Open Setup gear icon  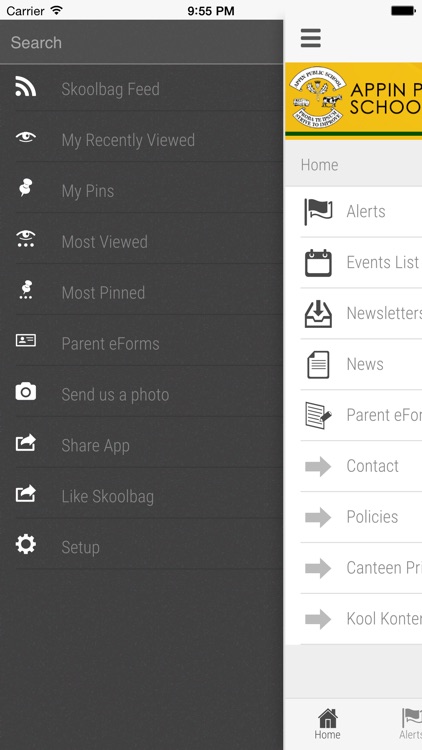coord(25,544)
